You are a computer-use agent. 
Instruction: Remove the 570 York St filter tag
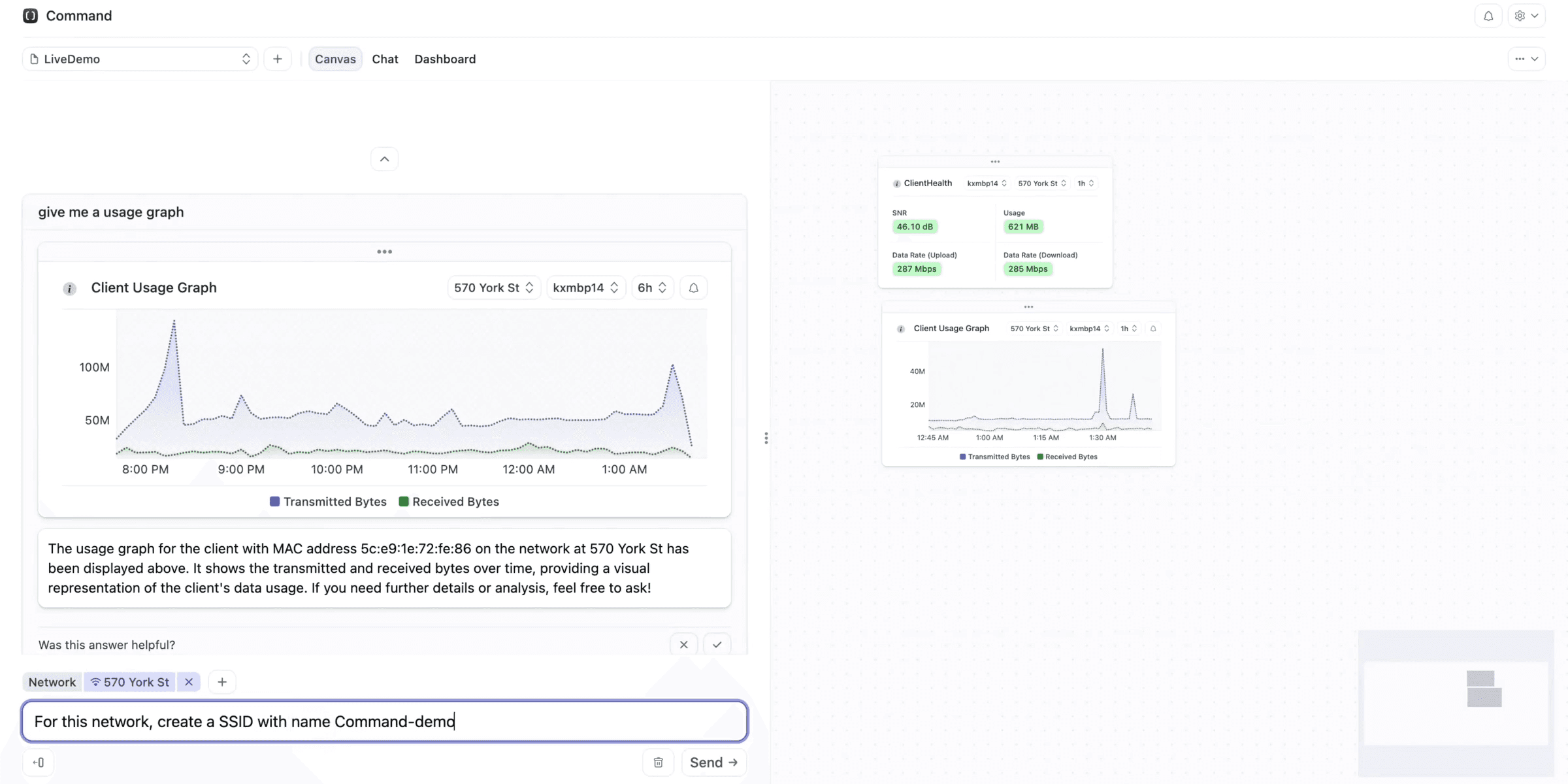click(x=189, y=681)
